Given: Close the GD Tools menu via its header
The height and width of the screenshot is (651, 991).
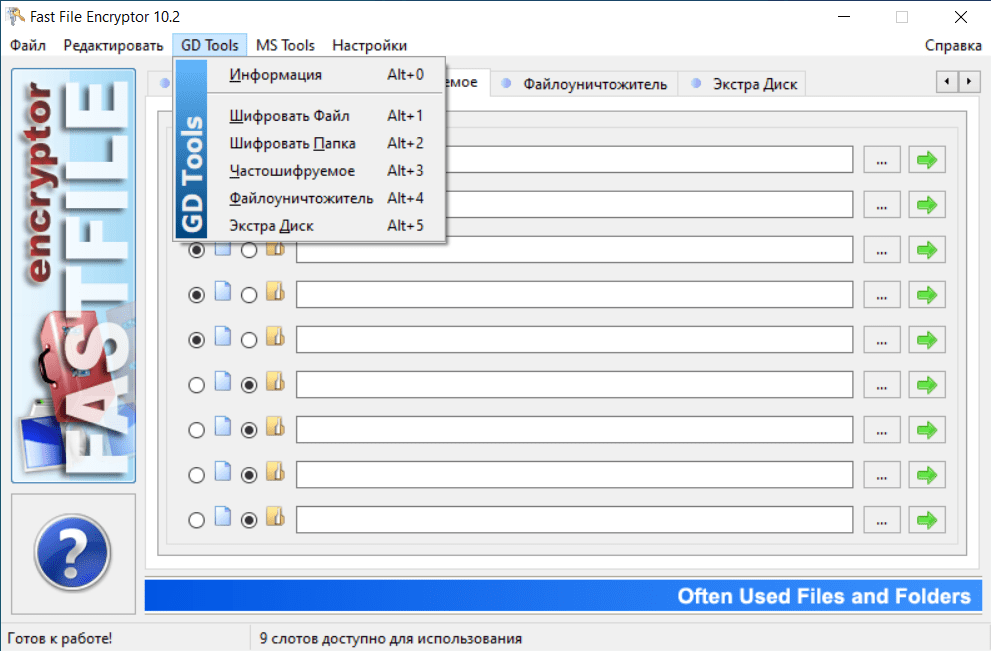Looking at the screenshot, I should tap(210, 46).
